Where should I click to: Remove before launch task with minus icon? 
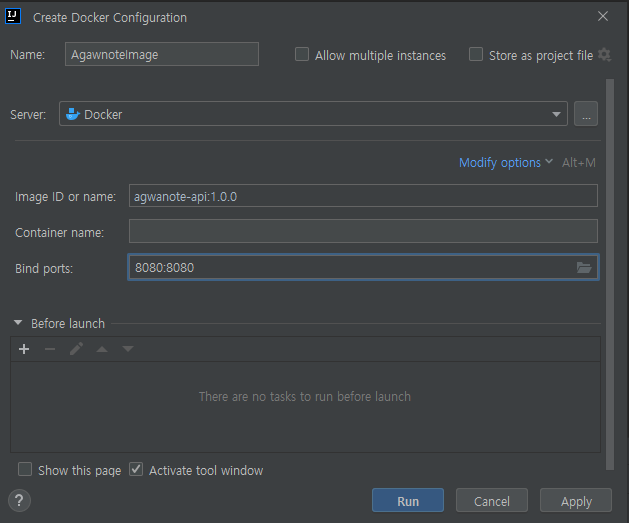pyautogui.click(x=50, y=349)
